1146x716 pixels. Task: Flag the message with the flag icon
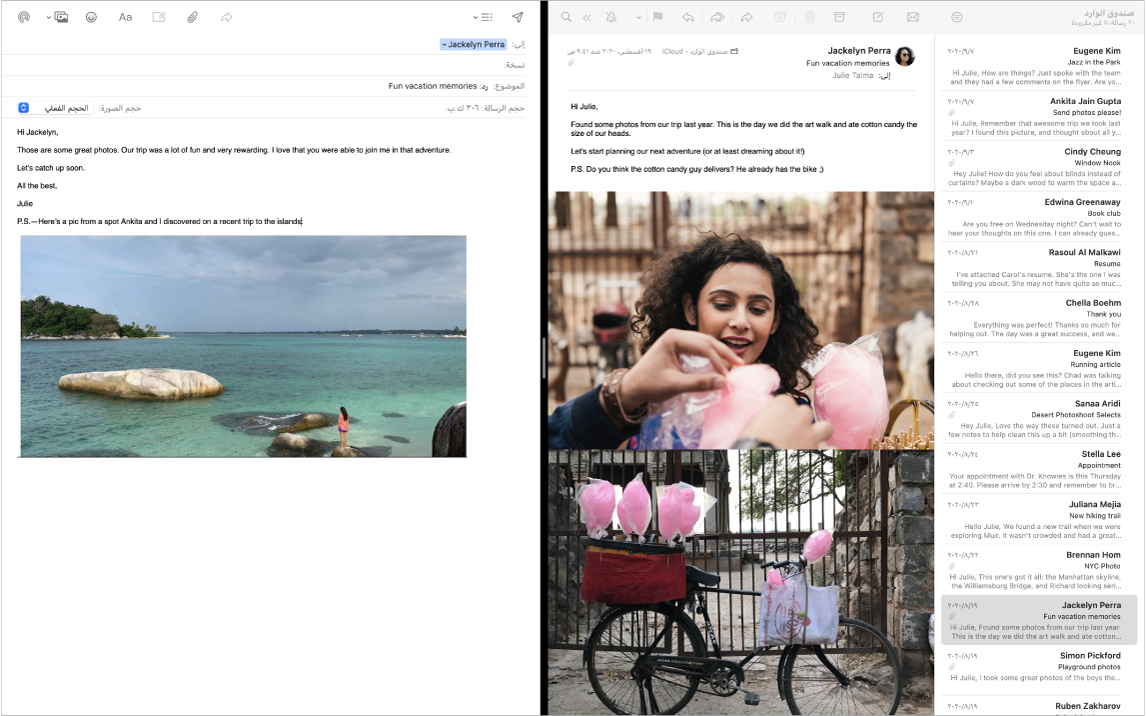[658, 17]
